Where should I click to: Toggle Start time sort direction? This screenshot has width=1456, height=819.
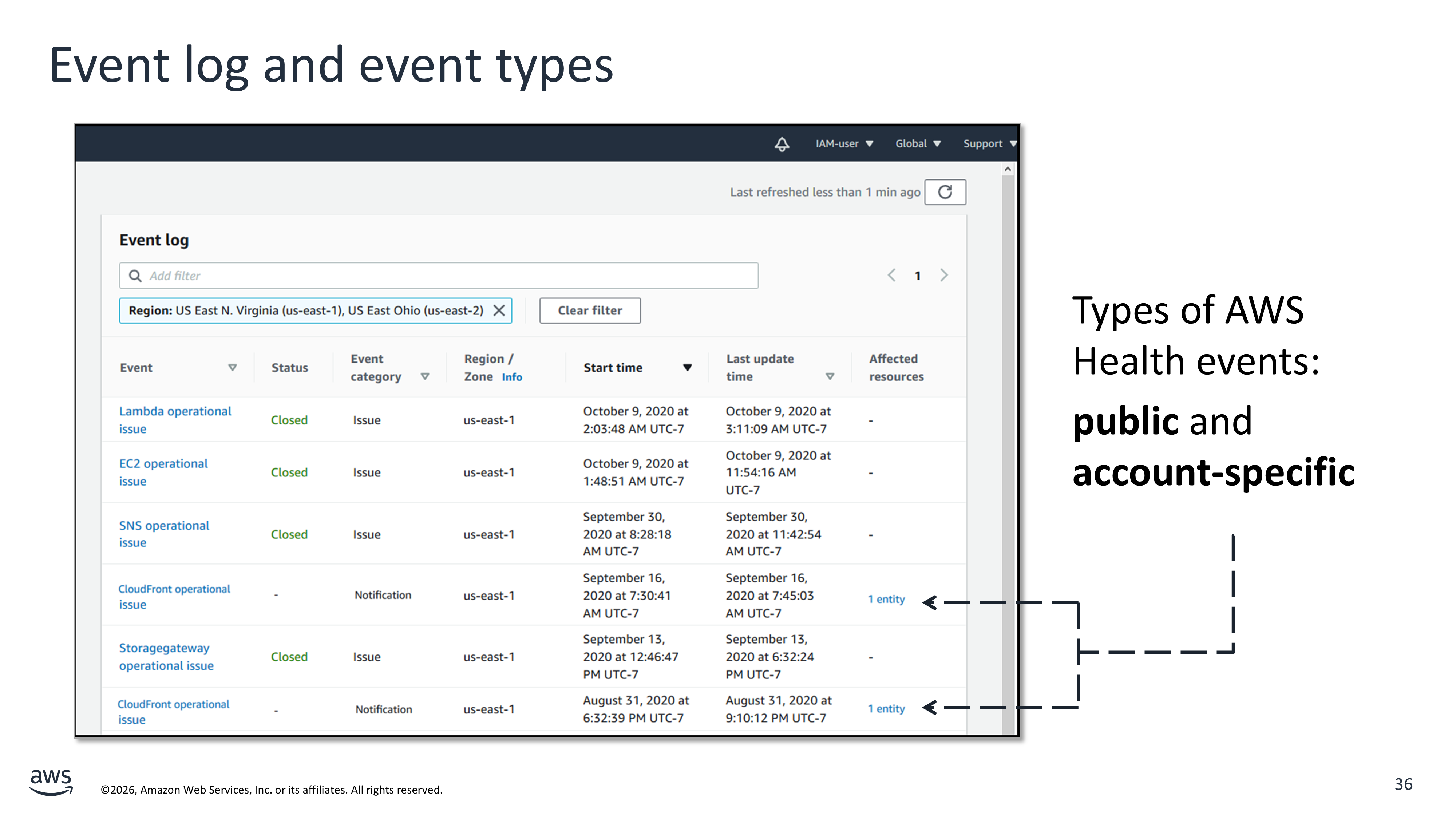pyautogui.click(x=687, y=367)
